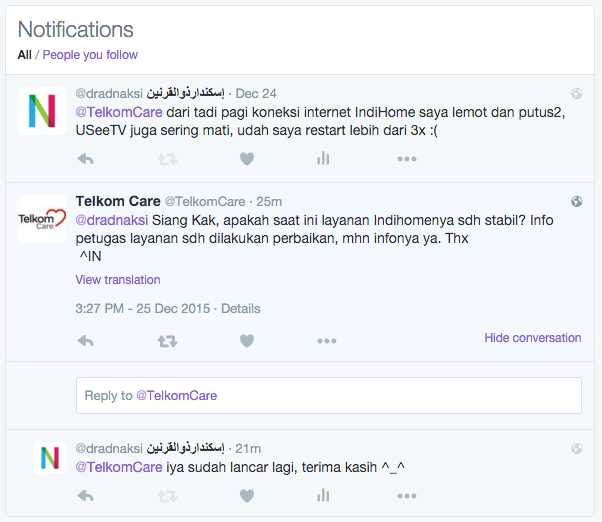Image resolution: width=602 pixels, height=522 pixels.
Task: Click the @TelkomCare mention in first tweet
Action: [119, 112]
